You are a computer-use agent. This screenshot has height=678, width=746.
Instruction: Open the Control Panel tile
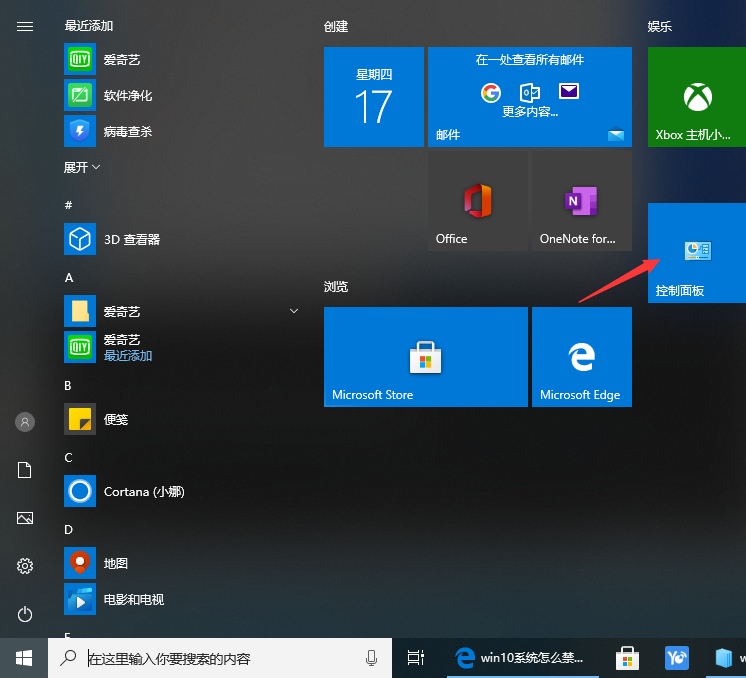click(697, 253)
